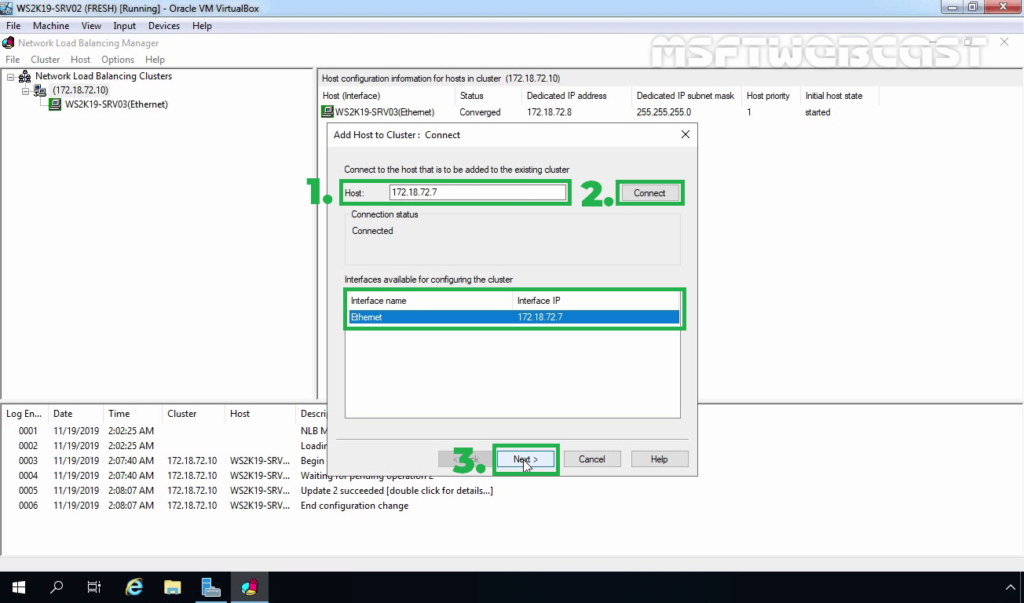
Task: Select the (172.18.72.10) cluster tree item
Action: (80, 91)
